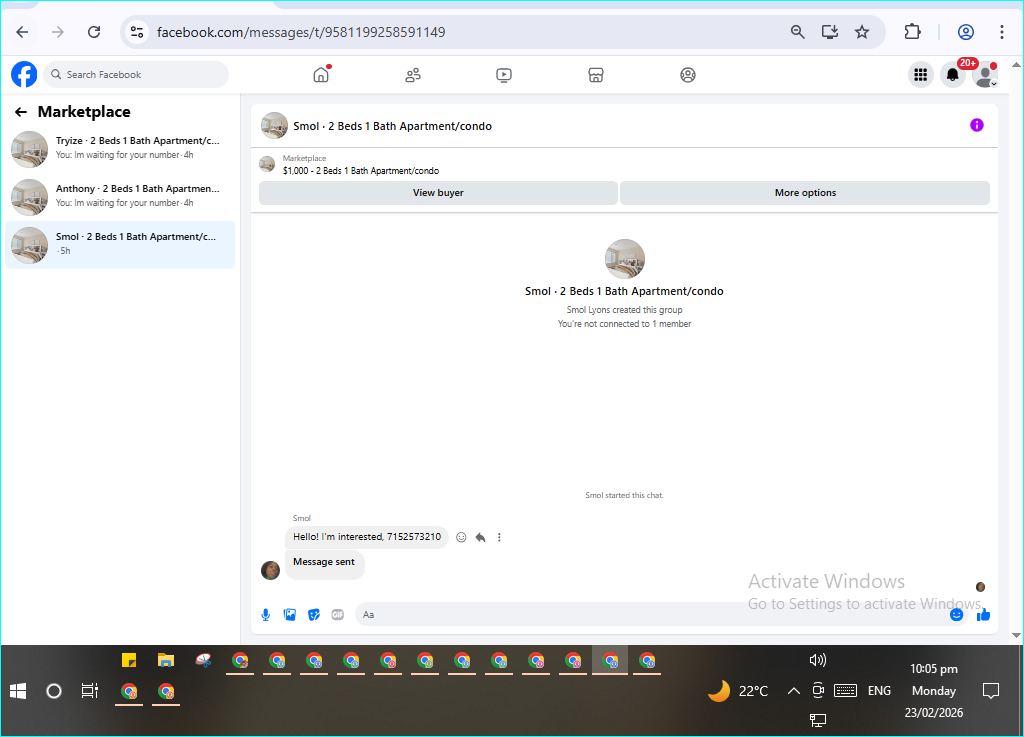Open the Windows Start menu

tap(18, 691)
